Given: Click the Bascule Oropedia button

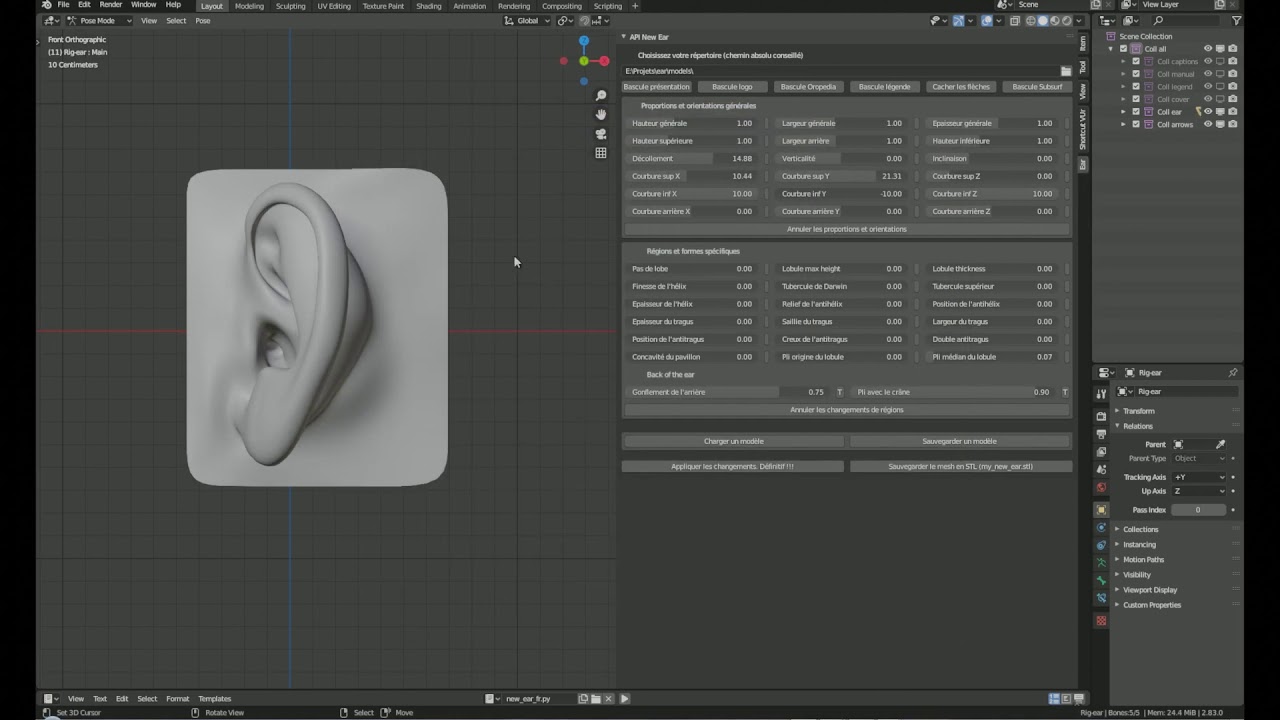Looking at the screenshot, I should [808, 87].
